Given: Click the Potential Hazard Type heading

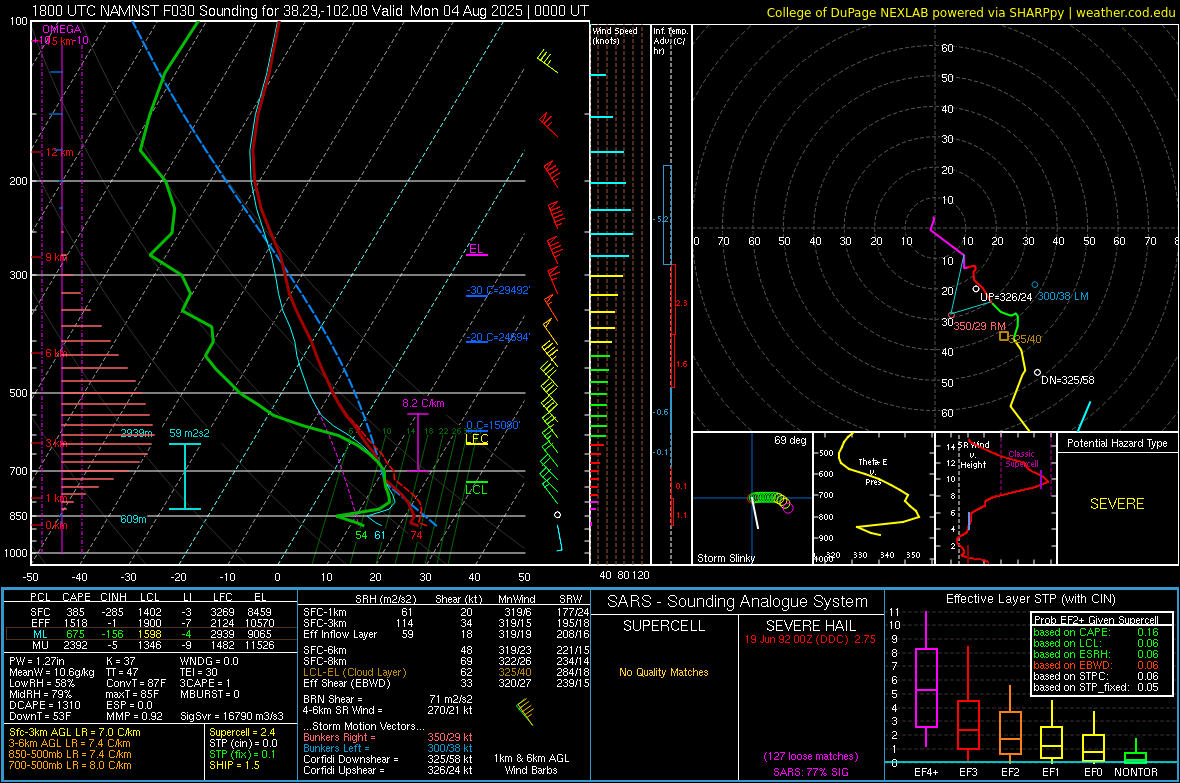Looking at the screenshot, I should [x=1117, y=443].
